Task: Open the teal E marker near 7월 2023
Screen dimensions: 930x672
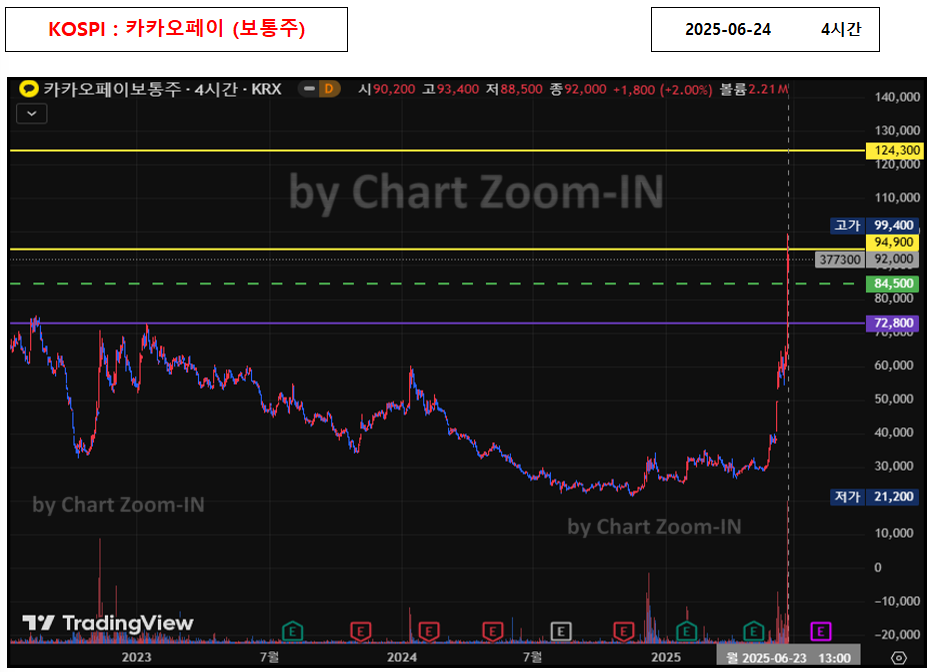Action: (x=292, y=631)
